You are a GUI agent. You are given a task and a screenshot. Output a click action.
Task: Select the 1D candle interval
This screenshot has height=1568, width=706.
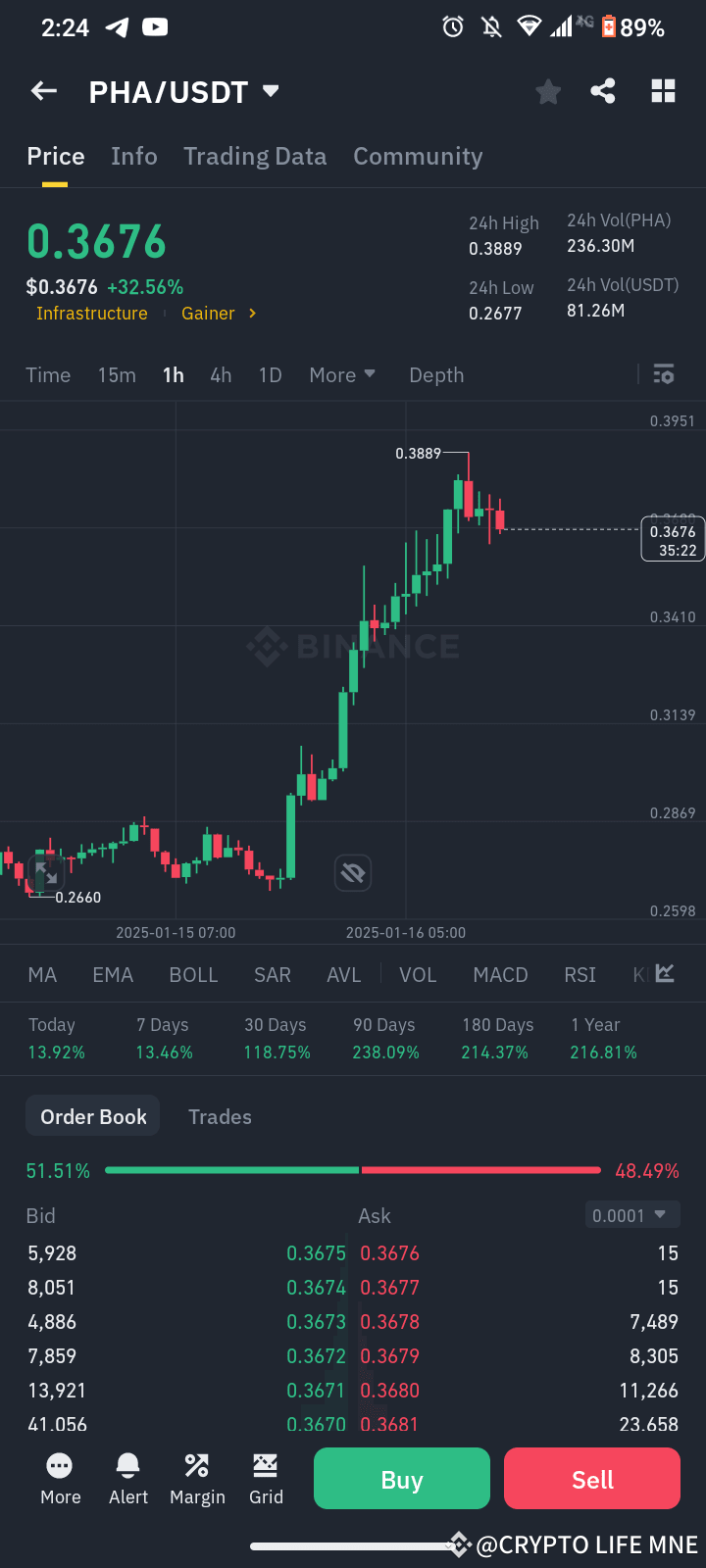[270, 374]
